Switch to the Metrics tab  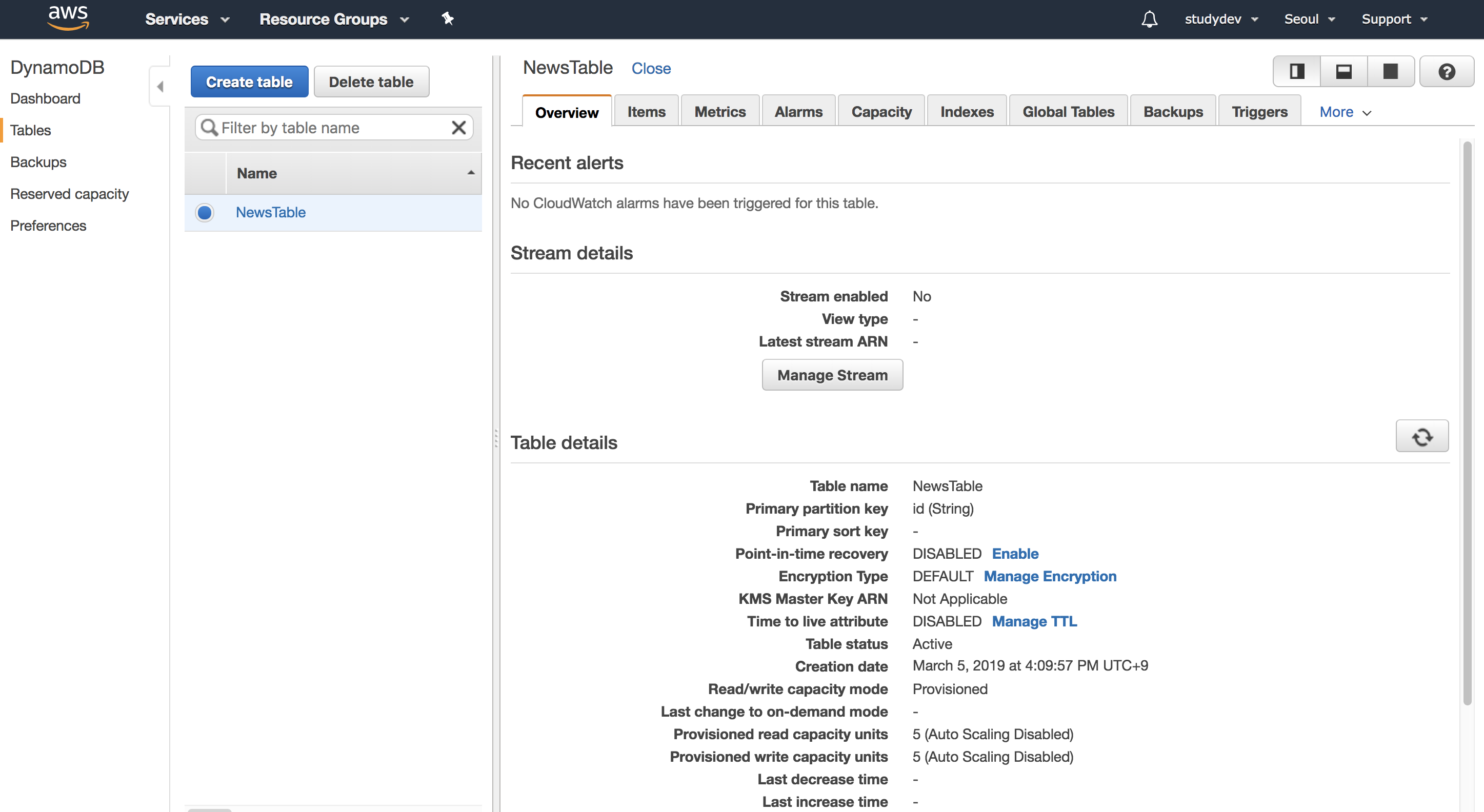point(719,111)
